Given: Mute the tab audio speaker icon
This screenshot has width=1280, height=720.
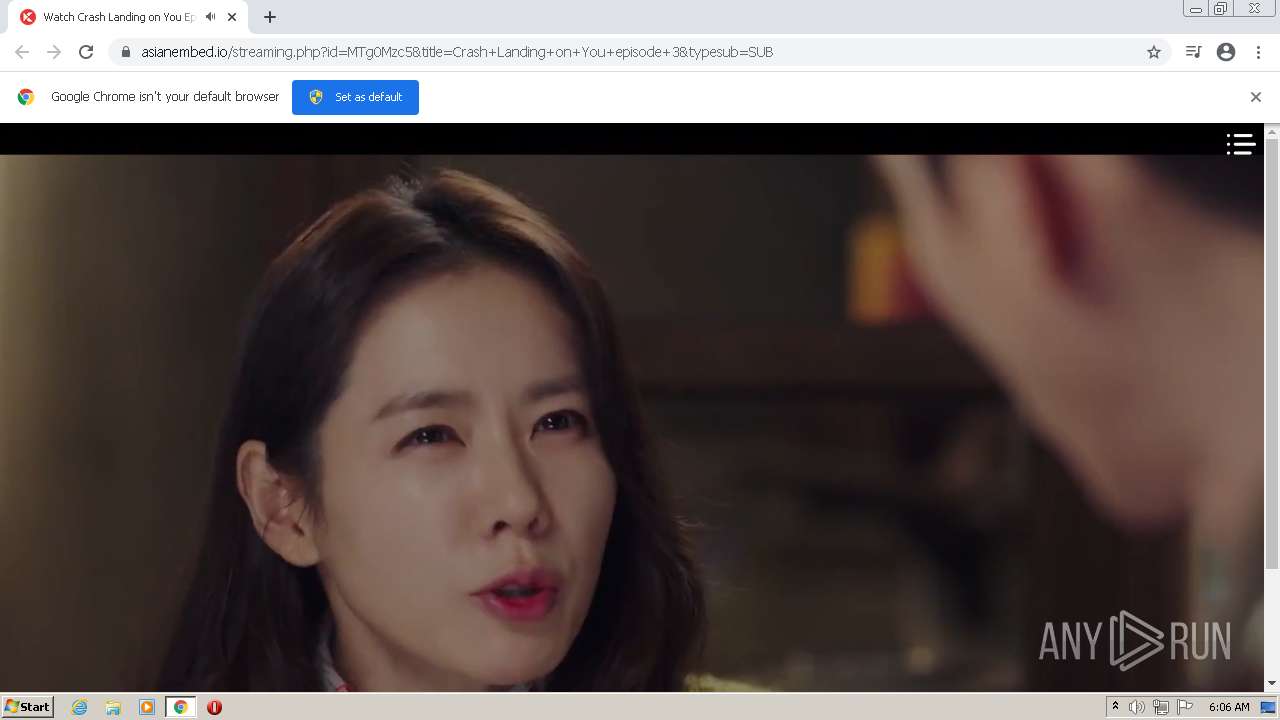Looking at the screenshot, I should click(x=211, y=17).
